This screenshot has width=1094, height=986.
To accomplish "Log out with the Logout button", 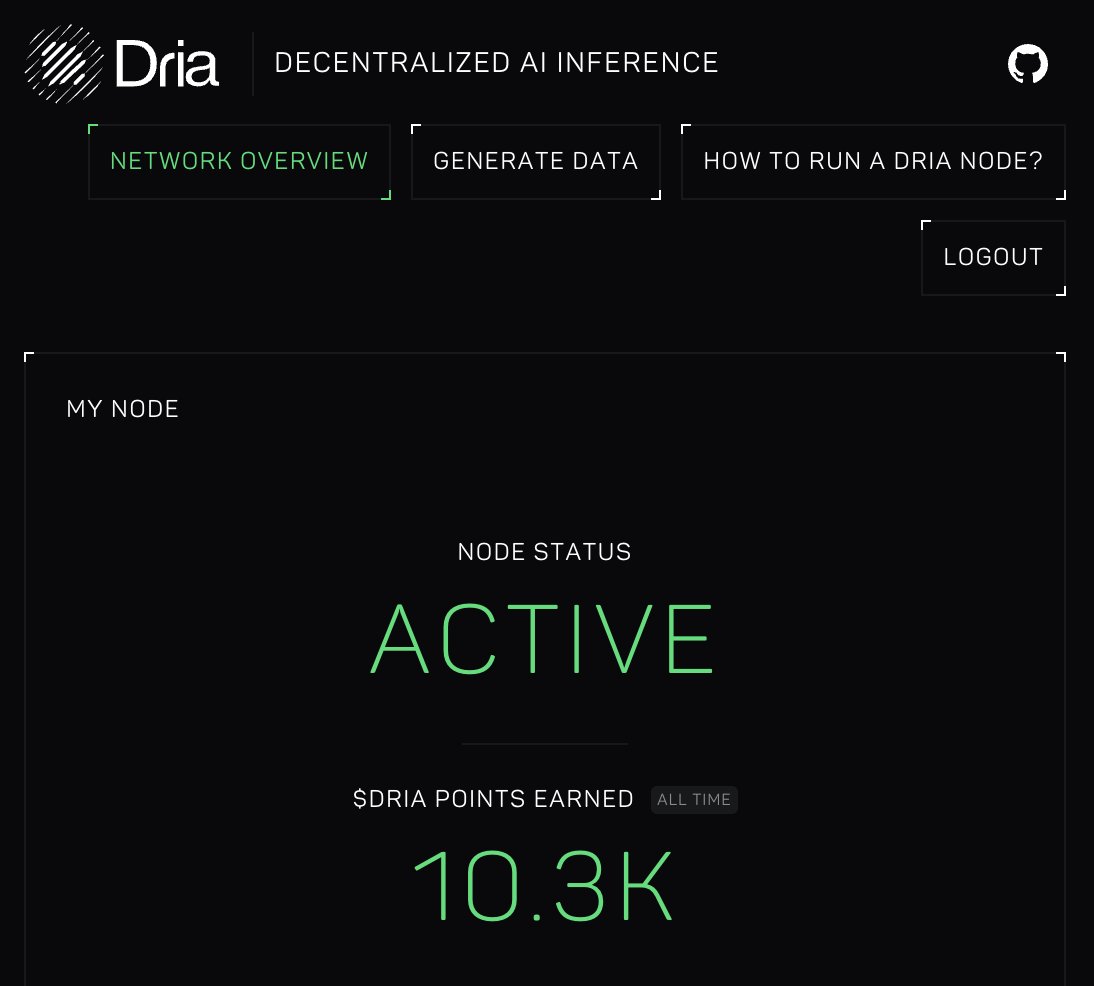I will click(993, 257).
